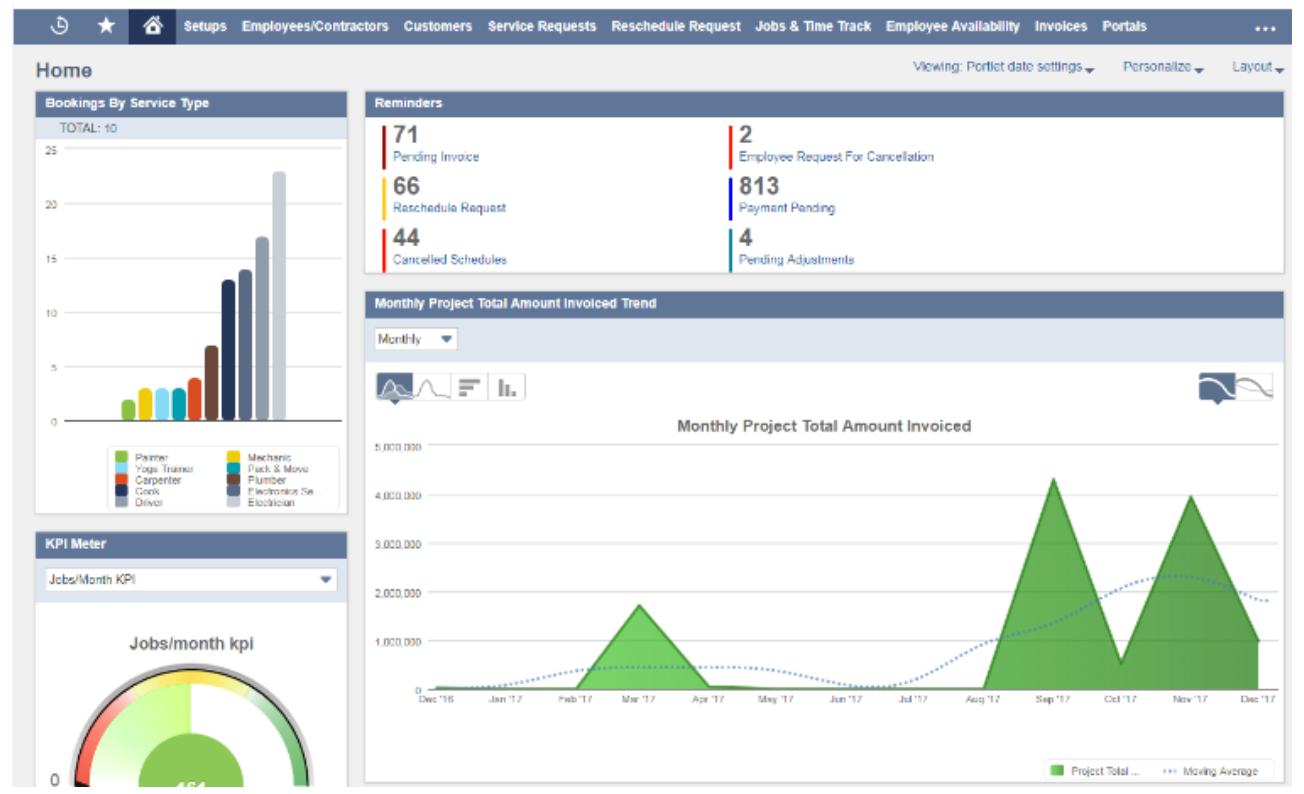This screenshot has height=794, width=1304.
Task: Open the Layout dropdown
Action: point(1258,67)
